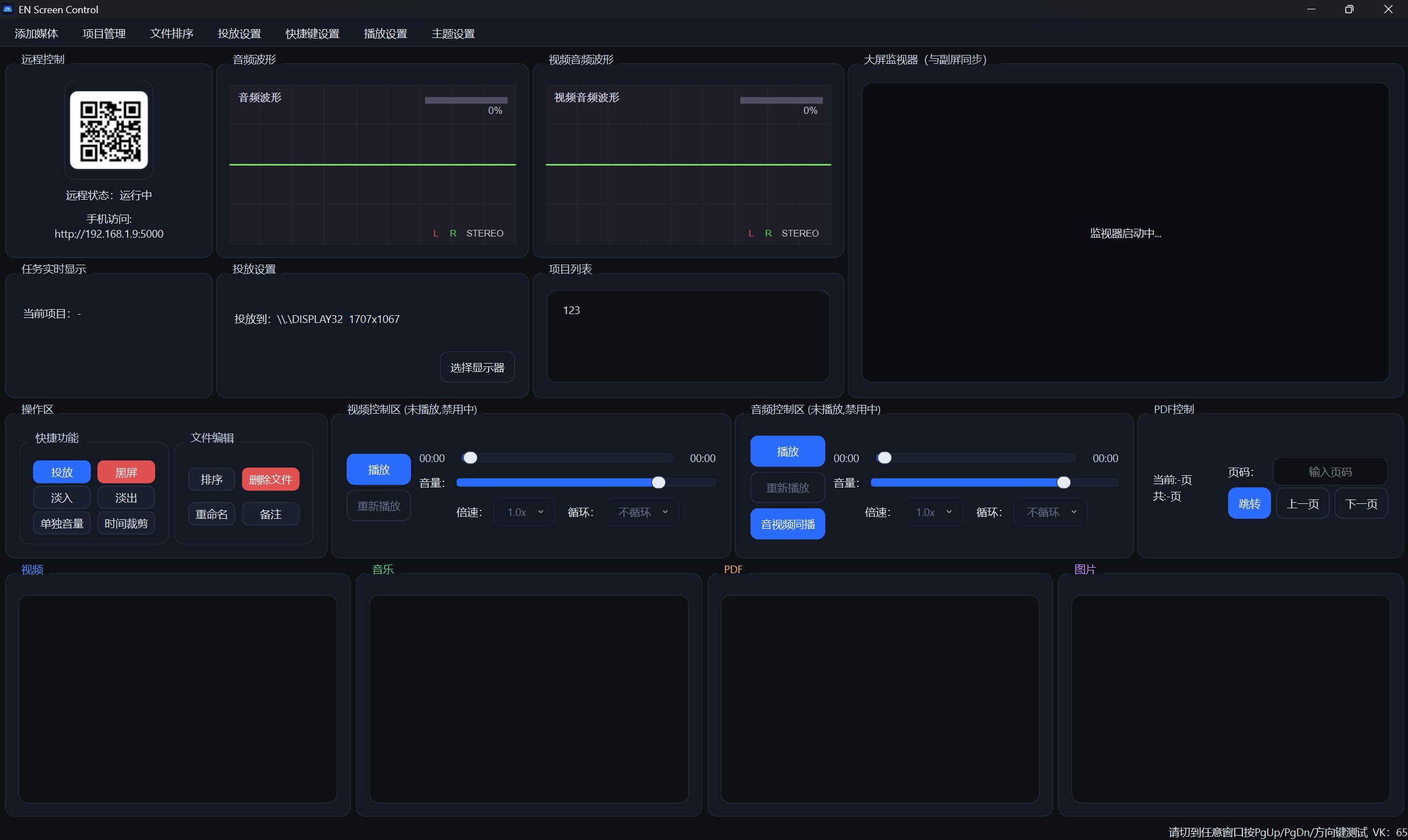
Task: Click the EN Screen Control app icon
Action: 8,9
